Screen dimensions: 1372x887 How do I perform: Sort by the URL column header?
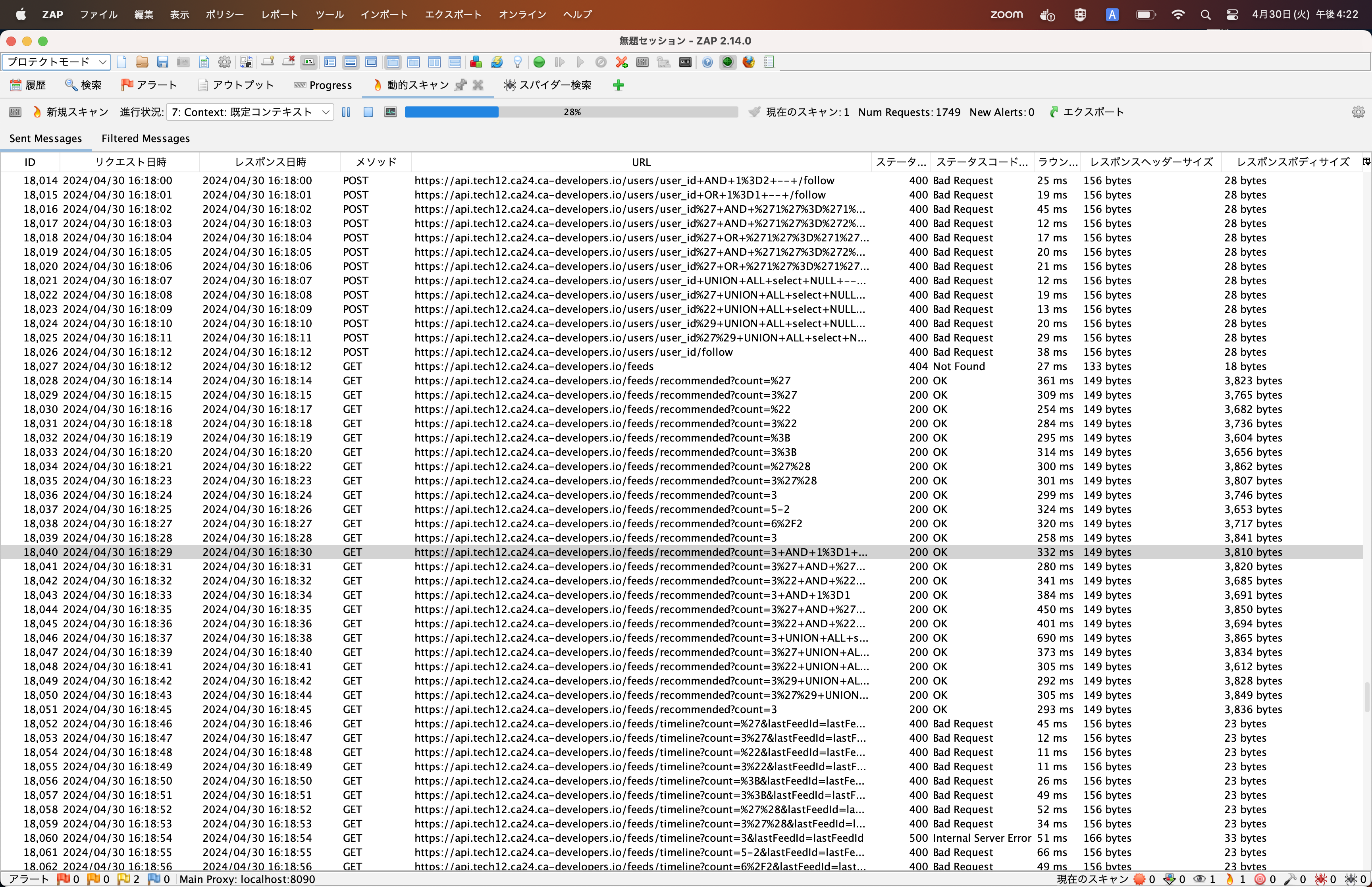click(642, 162)
